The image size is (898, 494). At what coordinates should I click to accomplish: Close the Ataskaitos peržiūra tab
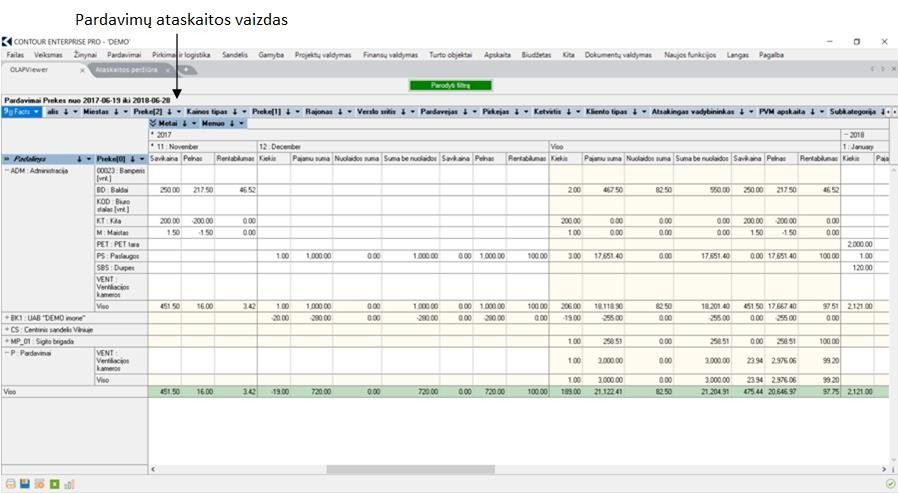click(x=168, y=70)
